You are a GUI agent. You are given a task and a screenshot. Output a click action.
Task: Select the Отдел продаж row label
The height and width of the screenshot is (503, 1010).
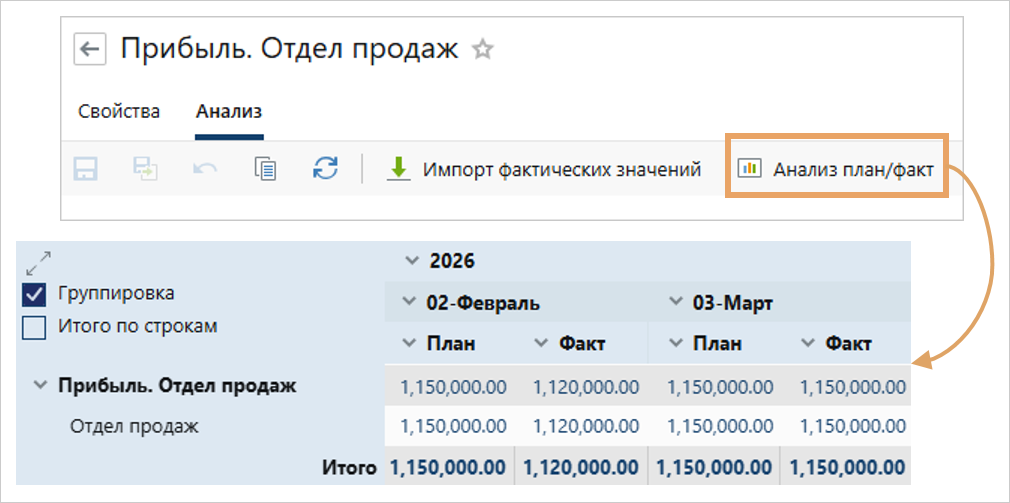coord(134,426)
